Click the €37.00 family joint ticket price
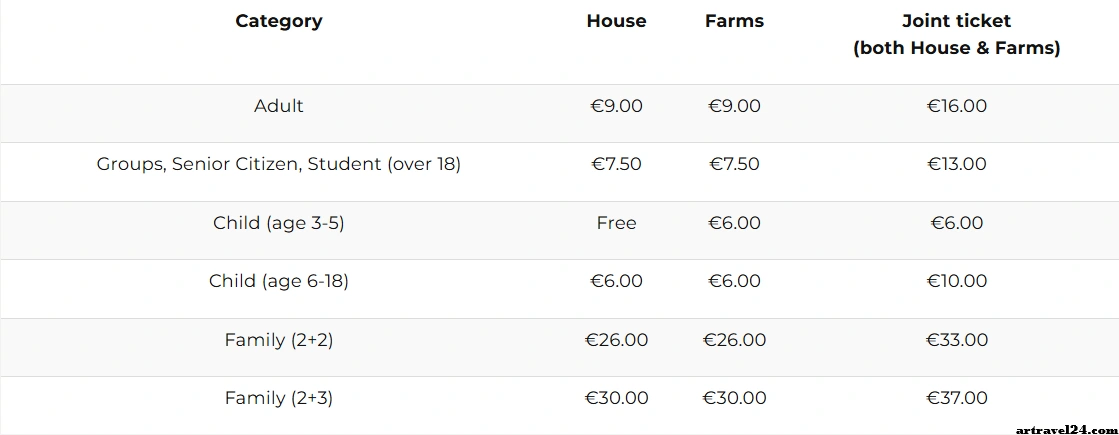Screen dimensions: 1119x435 click(x=957, y=398)
